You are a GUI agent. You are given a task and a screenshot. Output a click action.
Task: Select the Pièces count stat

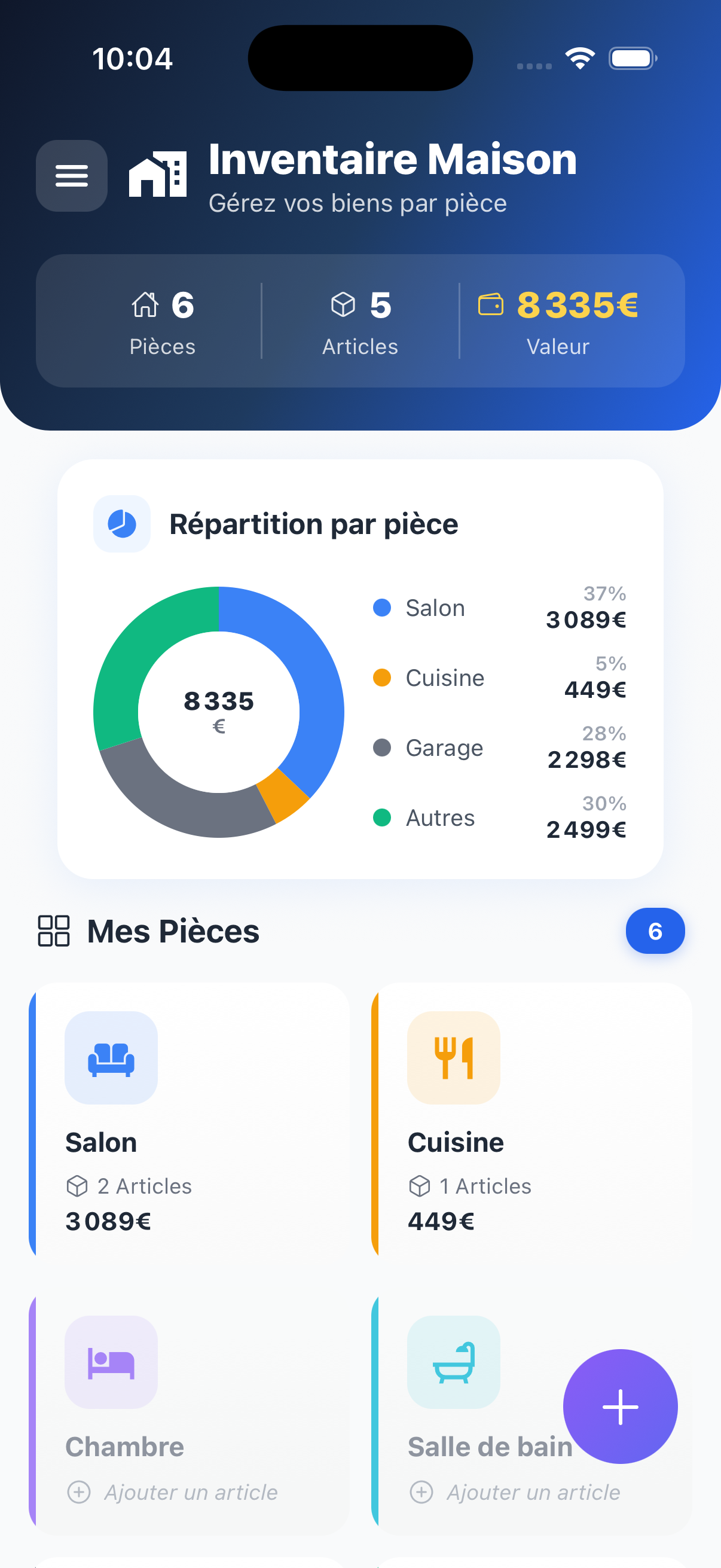coord(163,321)
